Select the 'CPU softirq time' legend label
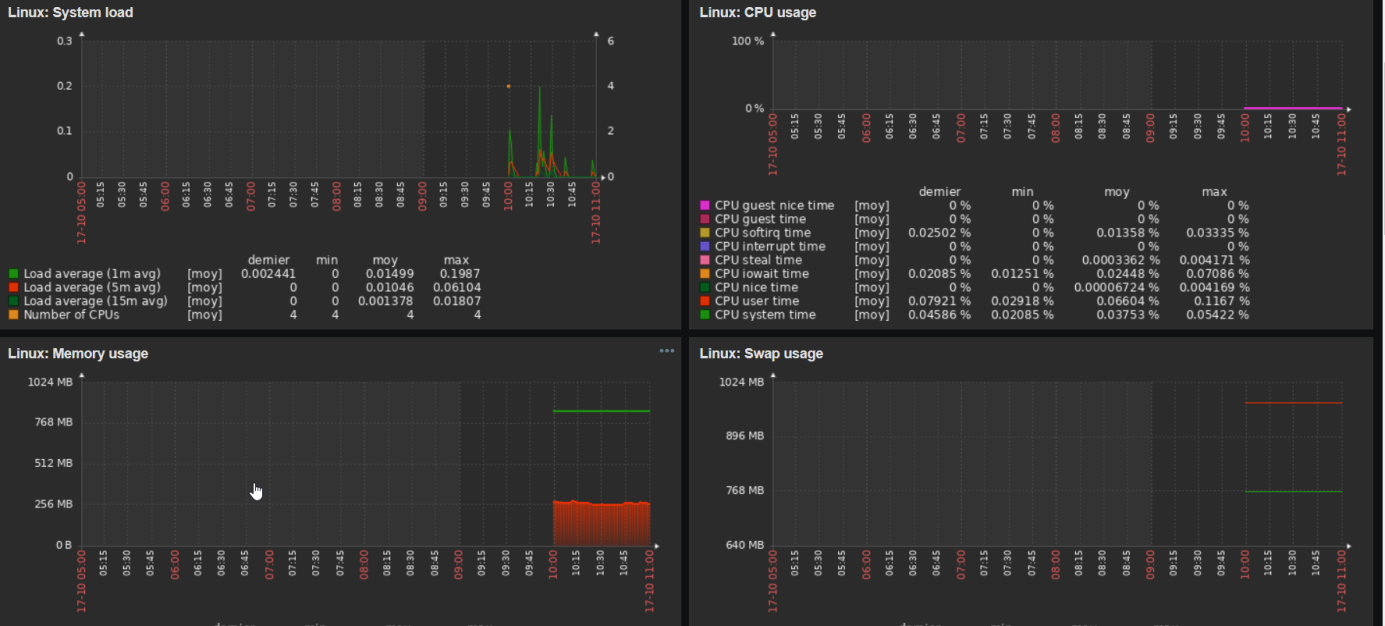1385x626 pixels. pos(763,233)
